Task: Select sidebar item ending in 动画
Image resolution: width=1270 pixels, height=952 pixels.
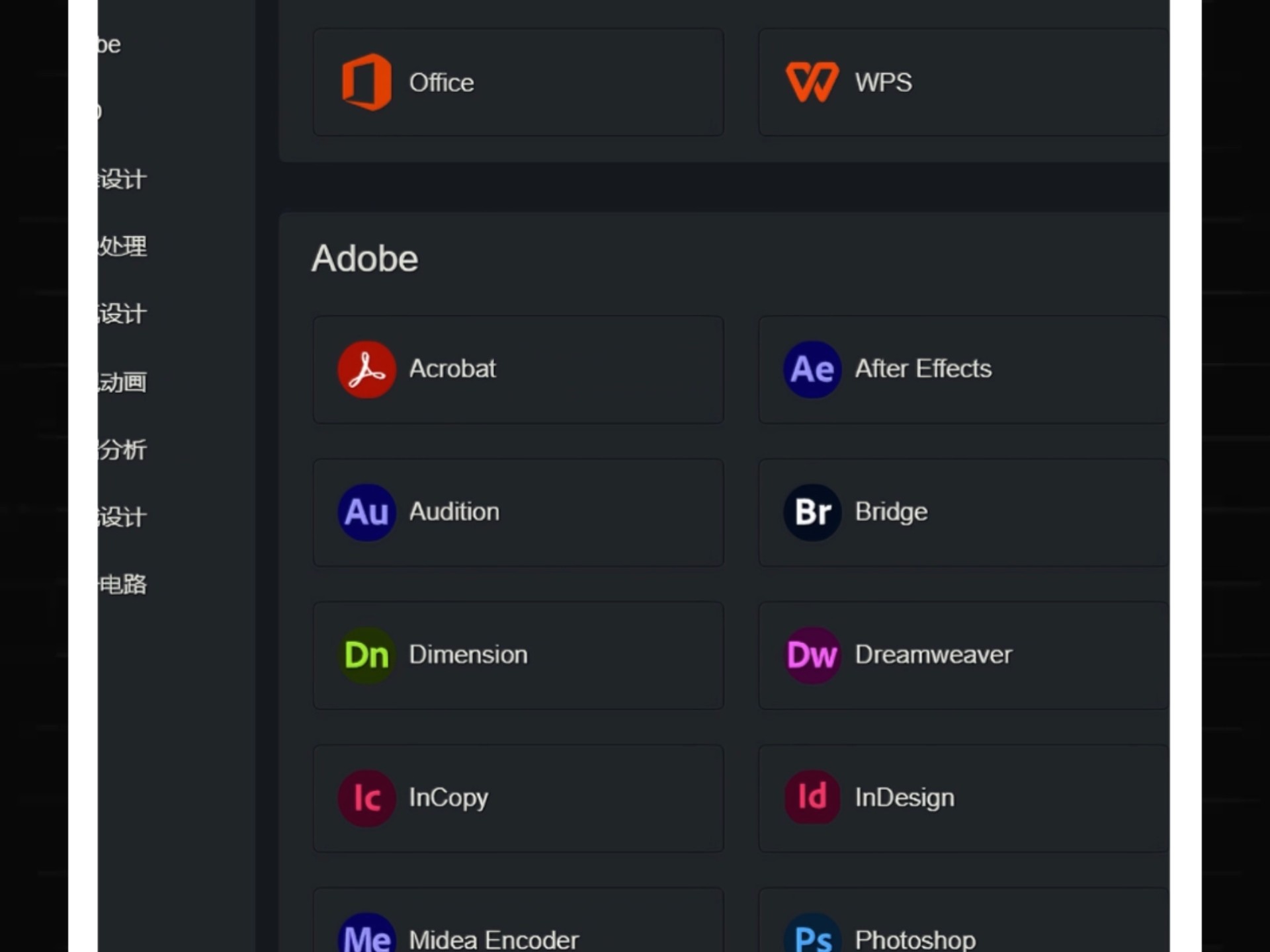Action: coord(122,382)
